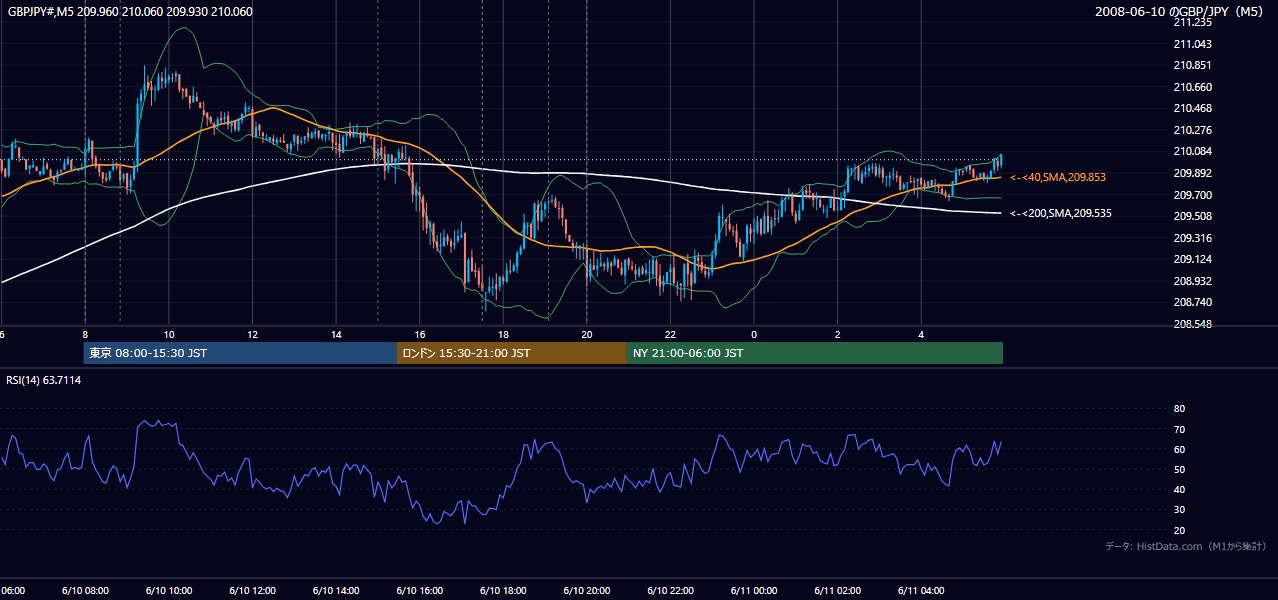1278x600 pixels.
Task: Click price axis label 208.548
Action: (x=1192, y=324)
